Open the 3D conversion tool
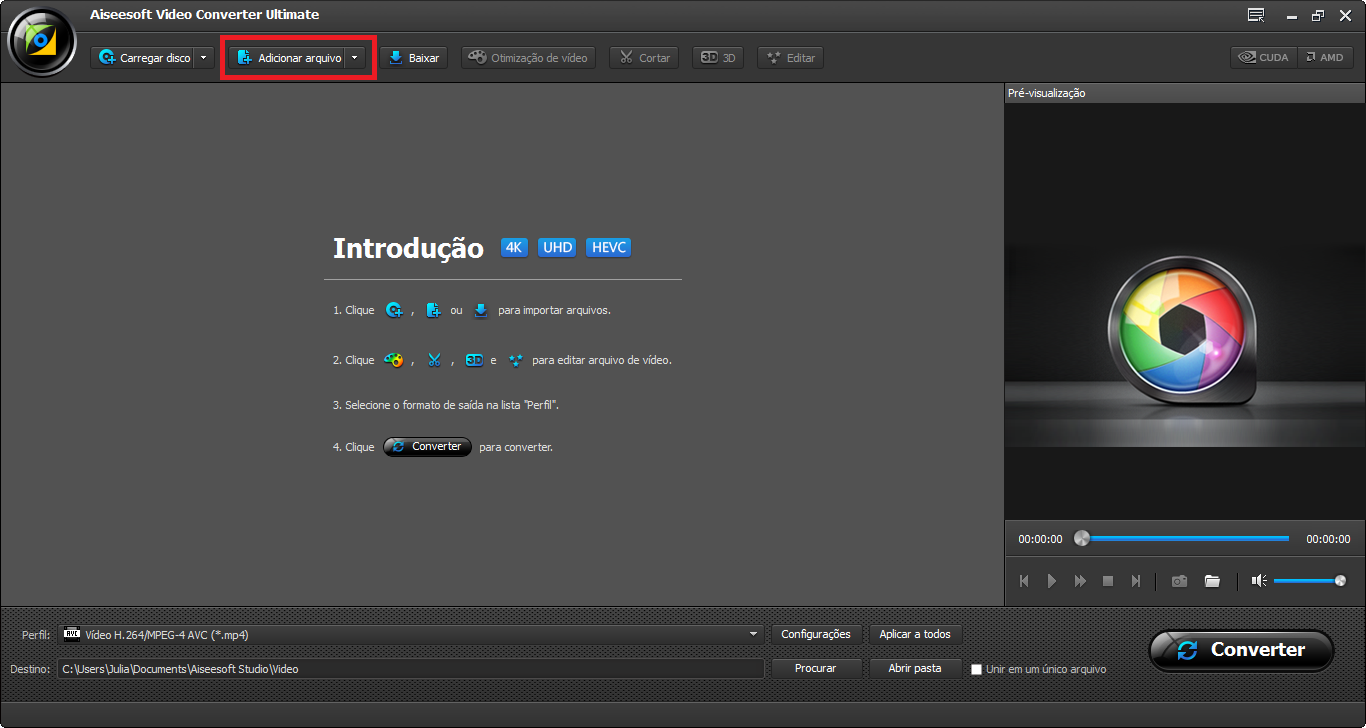 [x=717, y=57]
